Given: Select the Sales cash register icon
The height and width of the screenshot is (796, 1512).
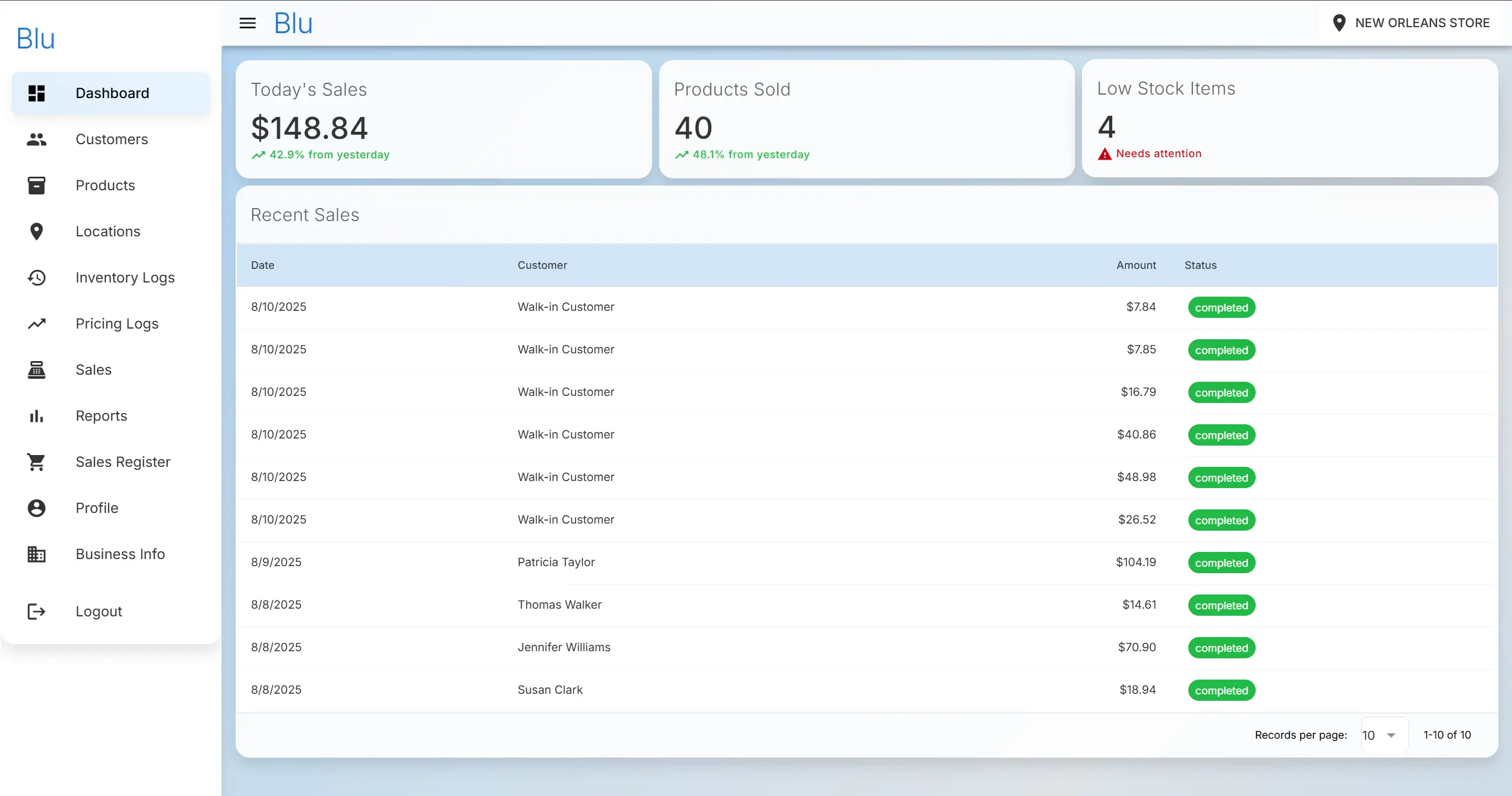Looking at the screenshot, I should (x=37, y=369).
